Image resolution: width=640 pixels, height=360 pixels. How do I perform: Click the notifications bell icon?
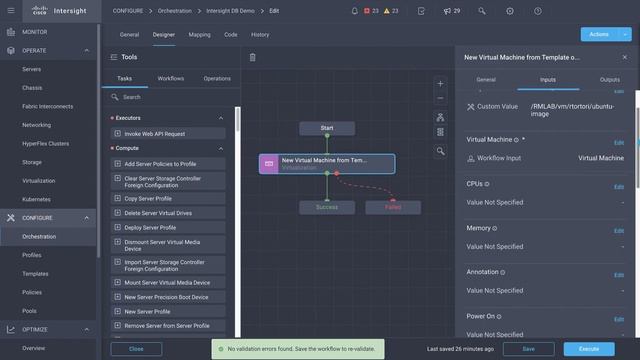pos(354,11)
